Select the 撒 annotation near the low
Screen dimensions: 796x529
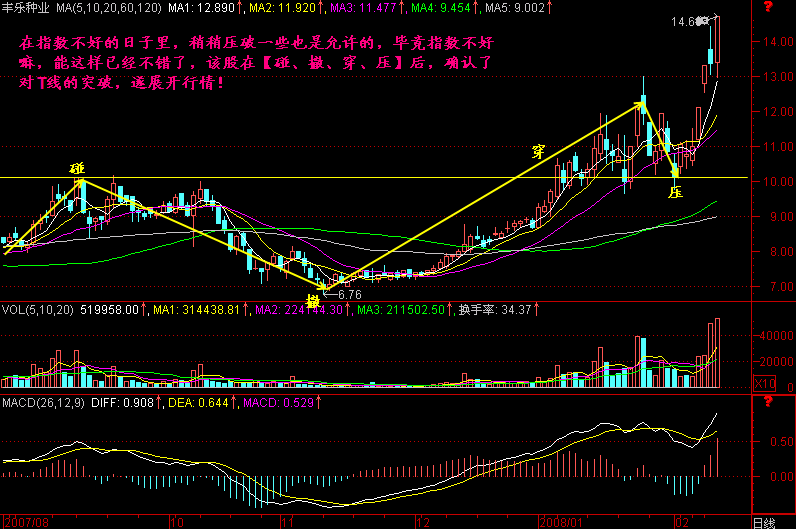pos(313,299)
